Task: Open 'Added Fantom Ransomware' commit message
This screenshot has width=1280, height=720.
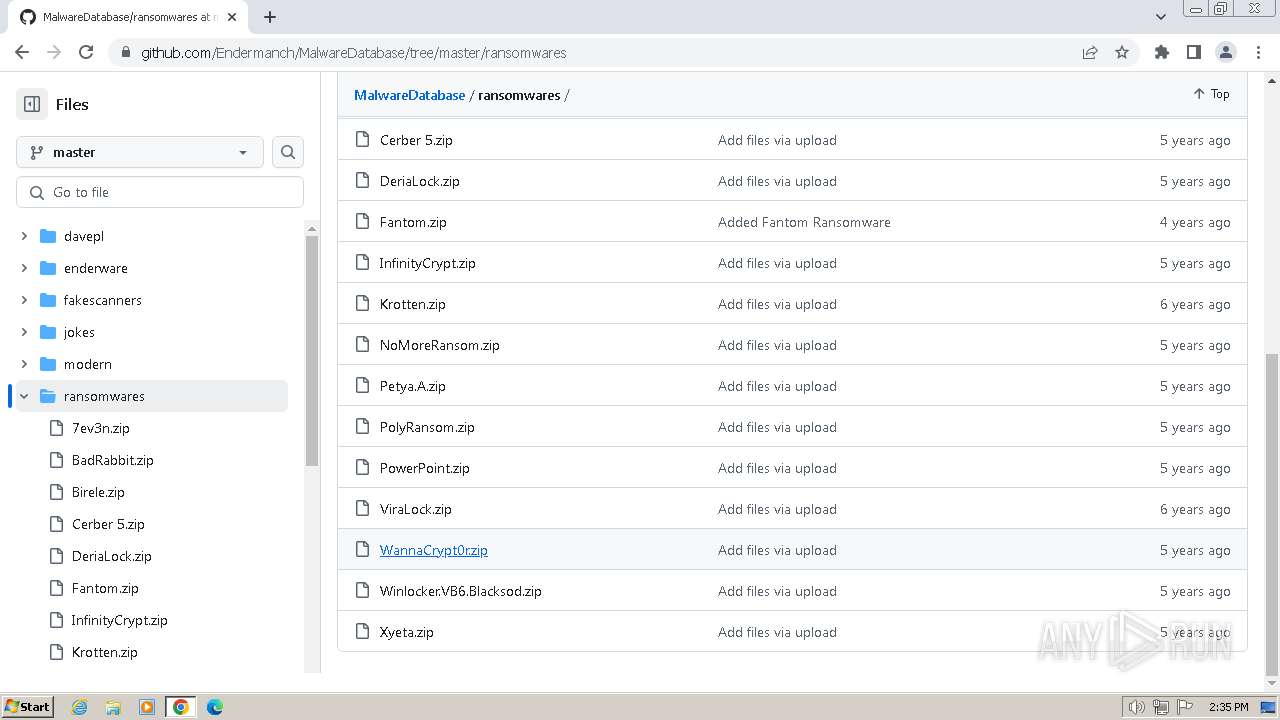Action: tap(804, 222)
